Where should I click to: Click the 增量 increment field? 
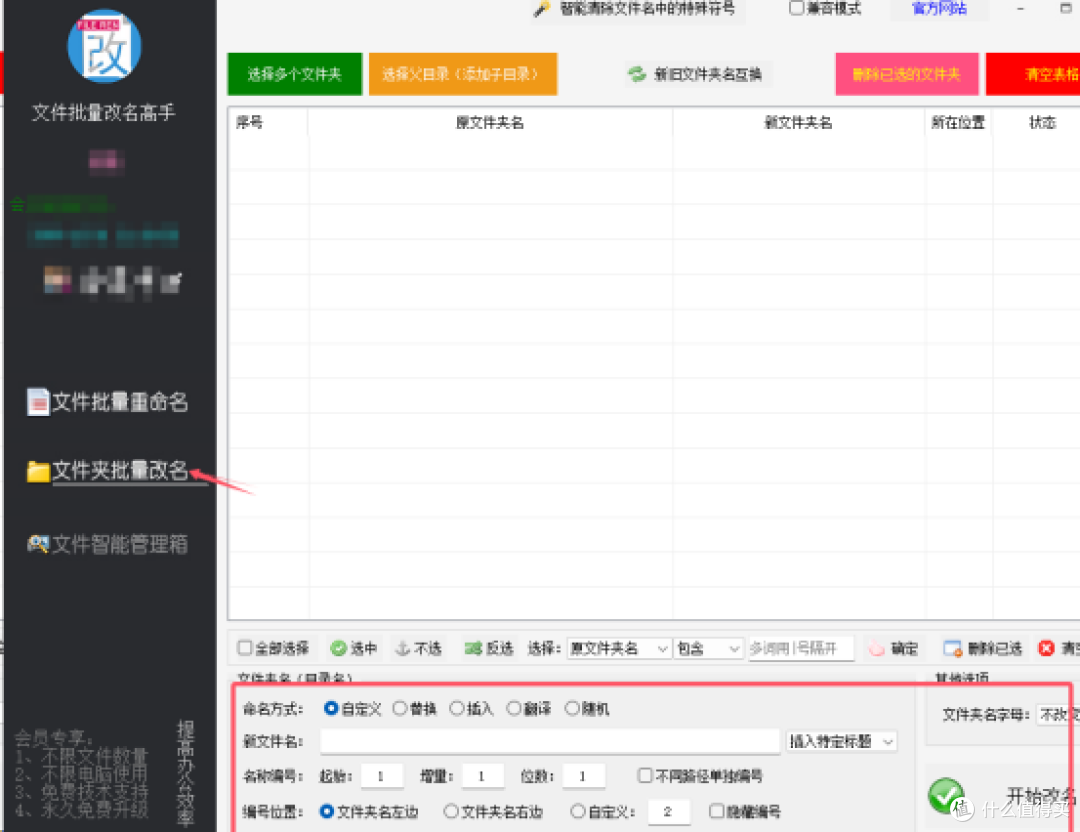pyautogui.click(x=482, y=776)
